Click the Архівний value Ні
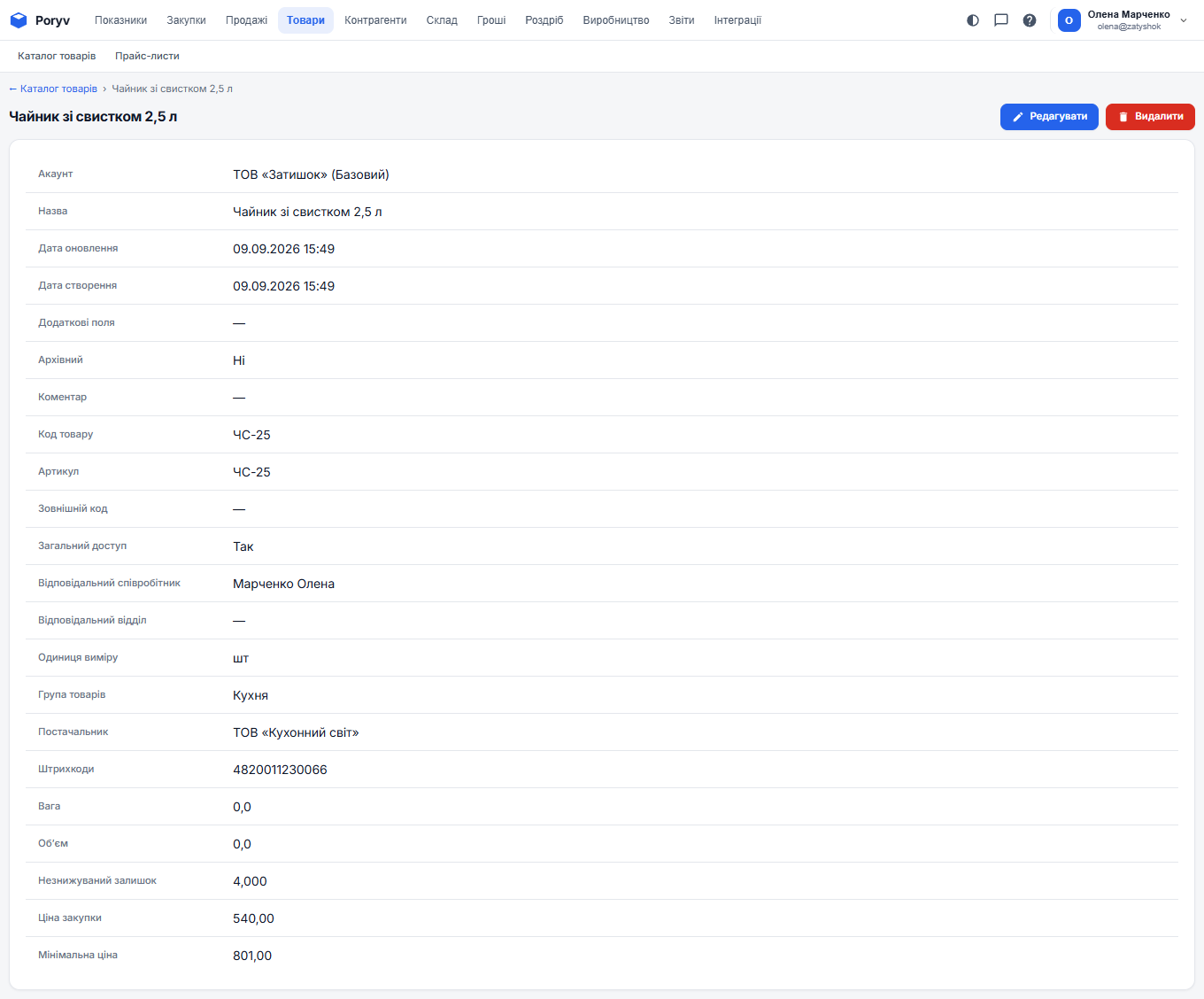Viewport: 1204px width, 999px height. coord(239,360)
